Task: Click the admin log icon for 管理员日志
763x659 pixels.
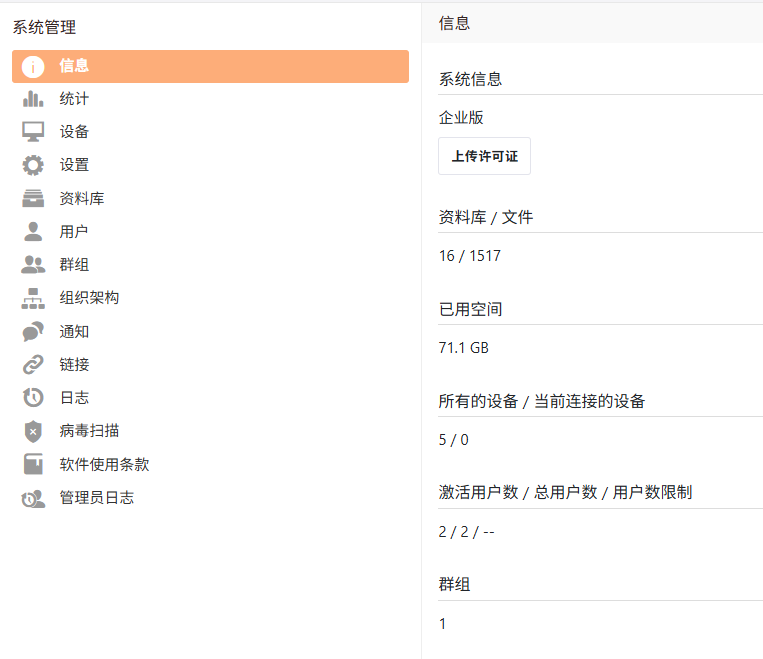Action: coord(33,497)
